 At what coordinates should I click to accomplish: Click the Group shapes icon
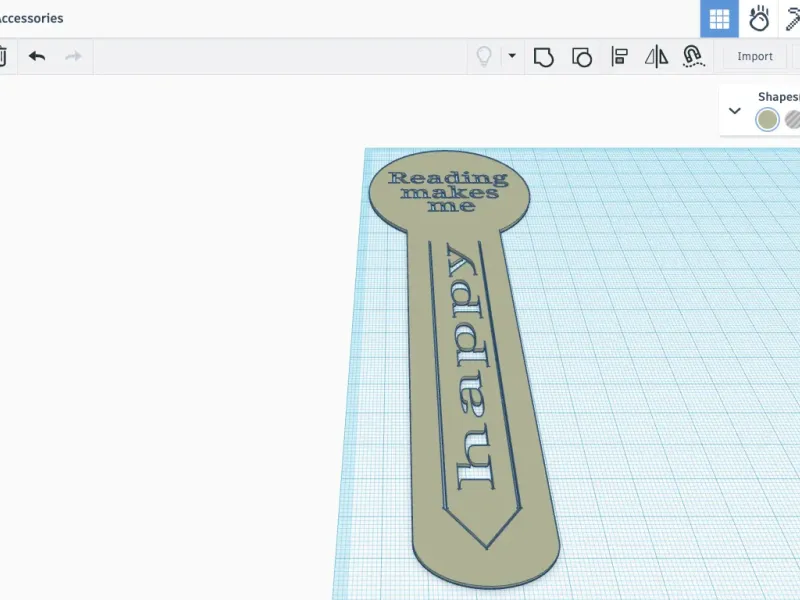point(543,57)
